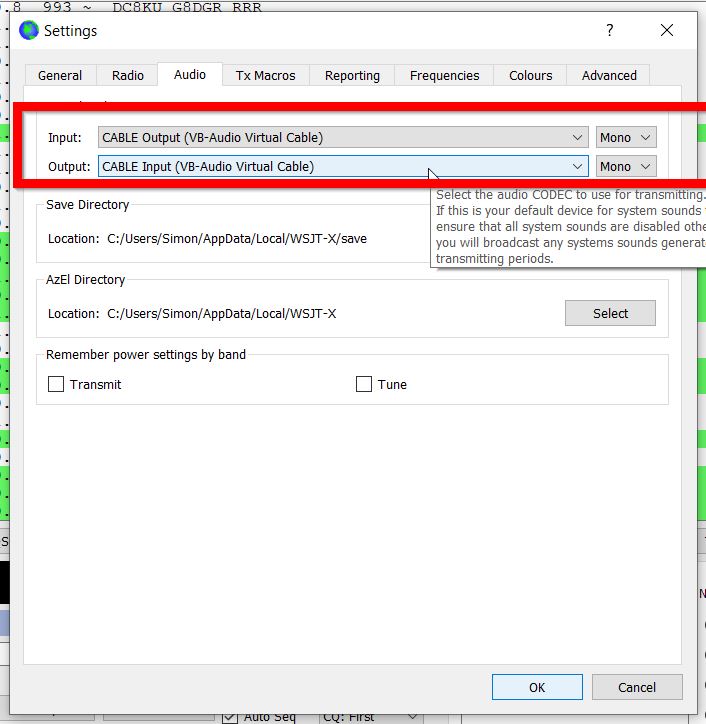The height and width of the screenshot is (724, 706).
Task: Open CQ: First dropdown in main window
Action: point(369,717)
